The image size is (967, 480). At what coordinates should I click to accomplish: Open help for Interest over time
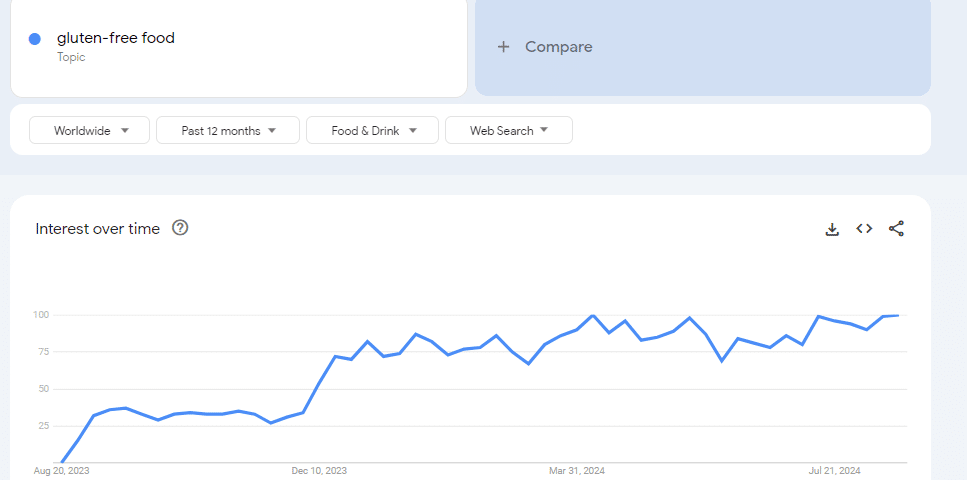click(180, 228)
